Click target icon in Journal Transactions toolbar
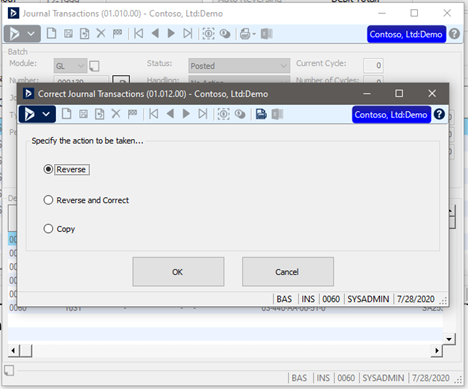 (x=208, y=34)
